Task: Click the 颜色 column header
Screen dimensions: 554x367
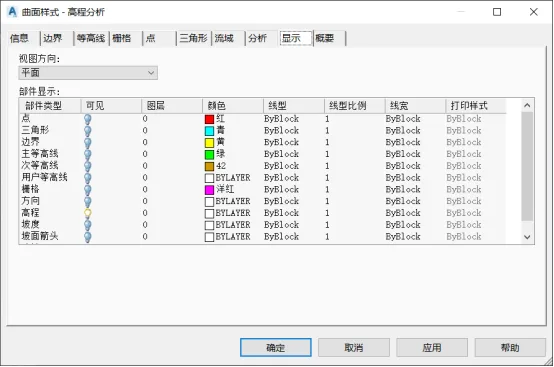Action: pos(233,106)
